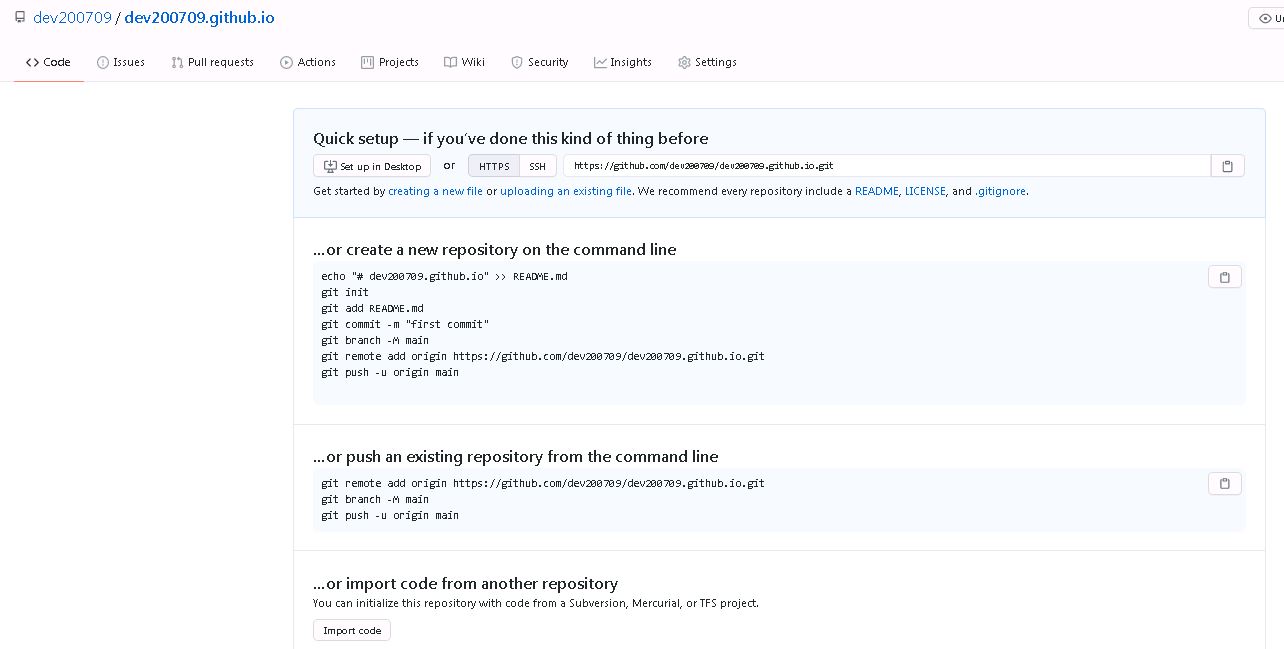Open the Issues tab
This screenshot has height=649, width=1284.
[121, 62]
